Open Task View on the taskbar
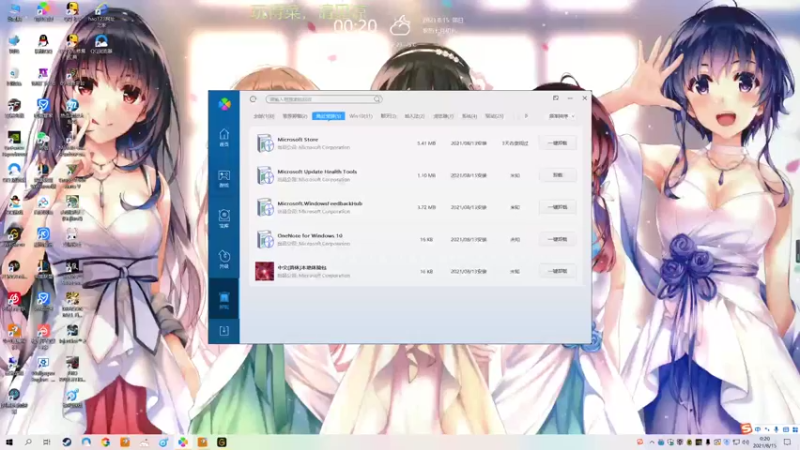The image size is (800, 450). point(47,442)
